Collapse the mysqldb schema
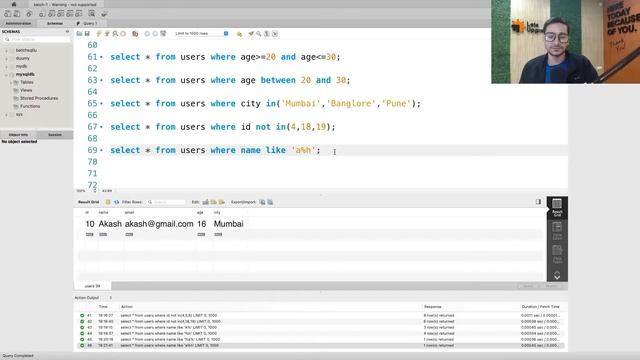 pos(7,75)
